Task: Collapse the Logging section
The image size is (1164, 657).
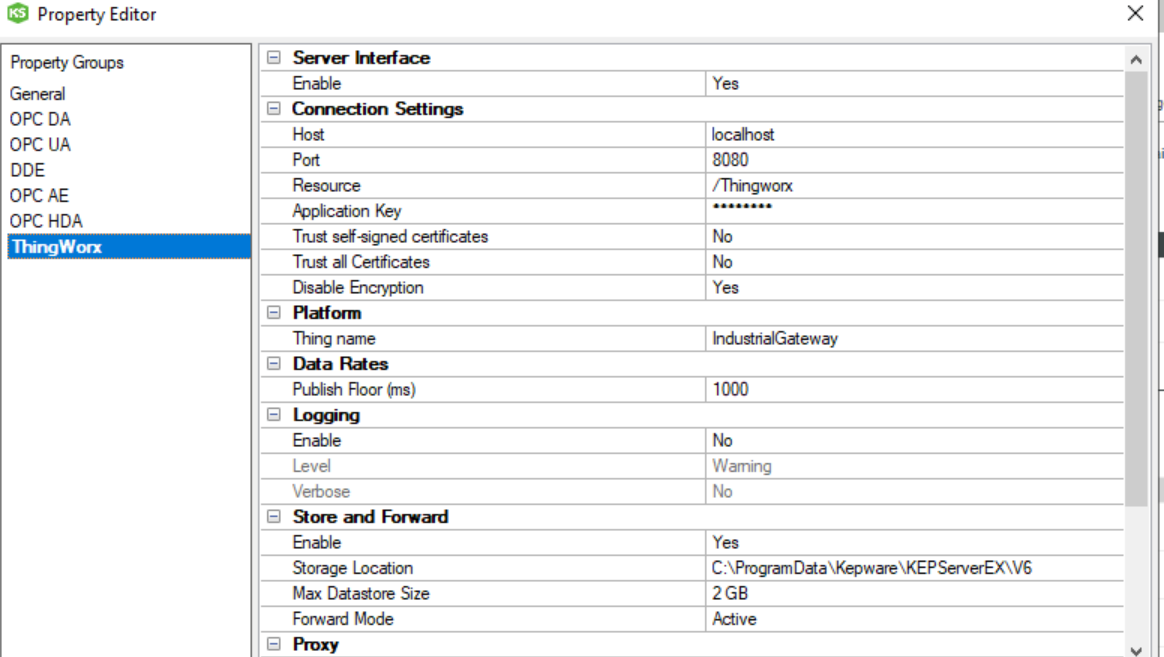Action: tap(273, 415)
